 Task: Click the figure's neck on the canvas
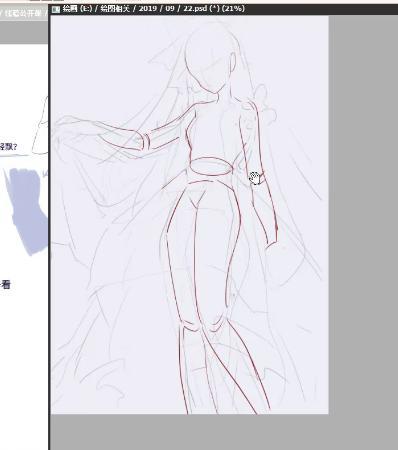coord(218,97)
